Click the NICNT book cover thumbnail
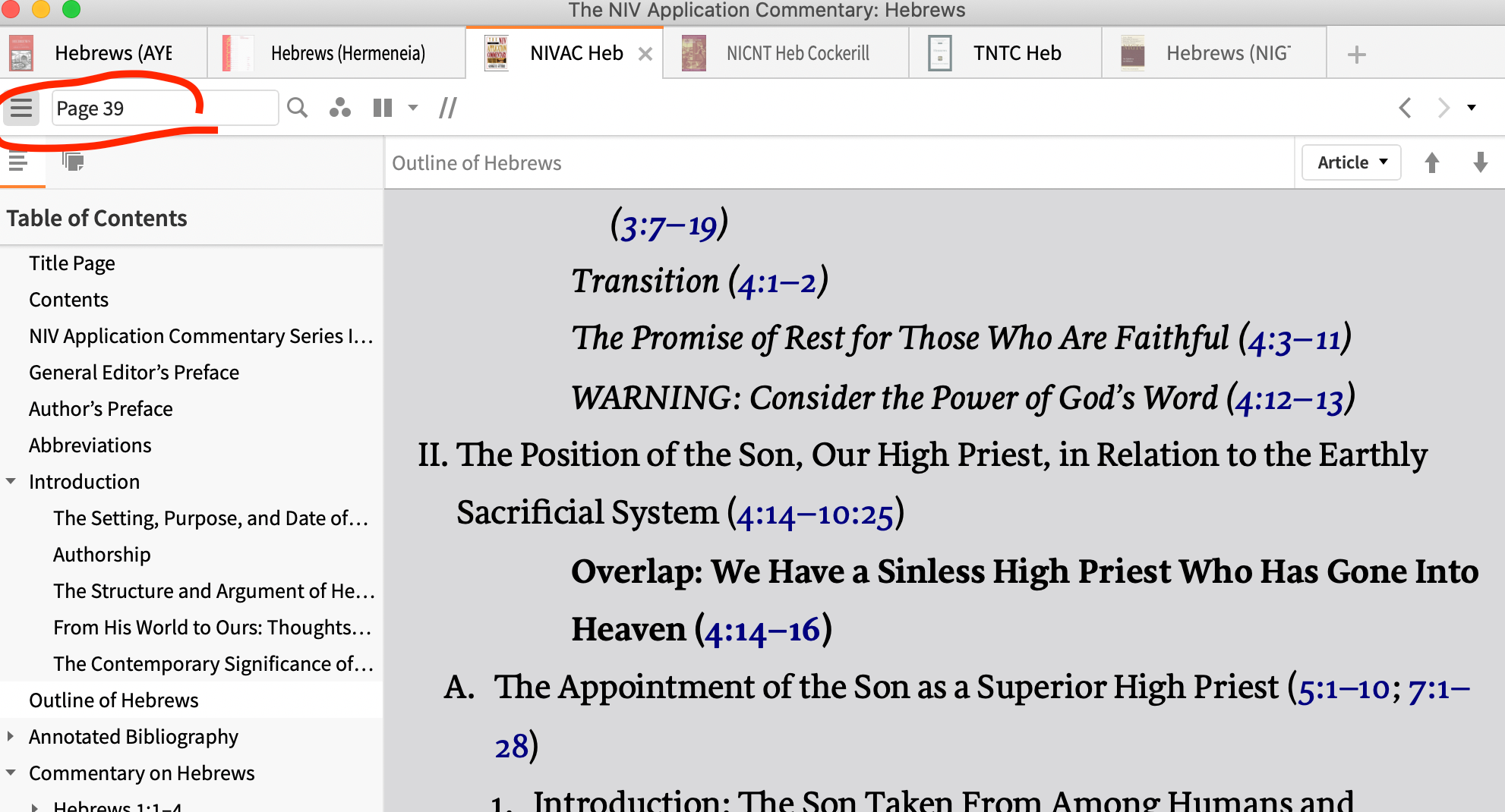The image size is (1505, 812). 694,53
